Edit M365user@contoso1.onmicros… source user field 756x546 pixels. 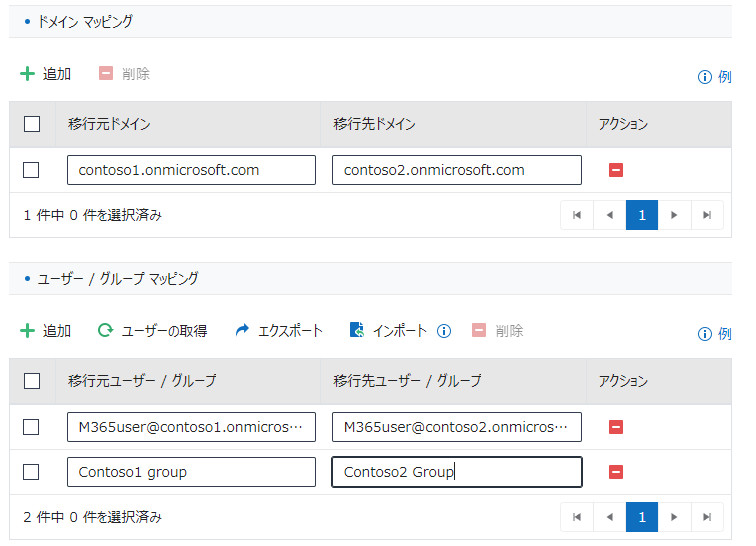click(191, 427)
